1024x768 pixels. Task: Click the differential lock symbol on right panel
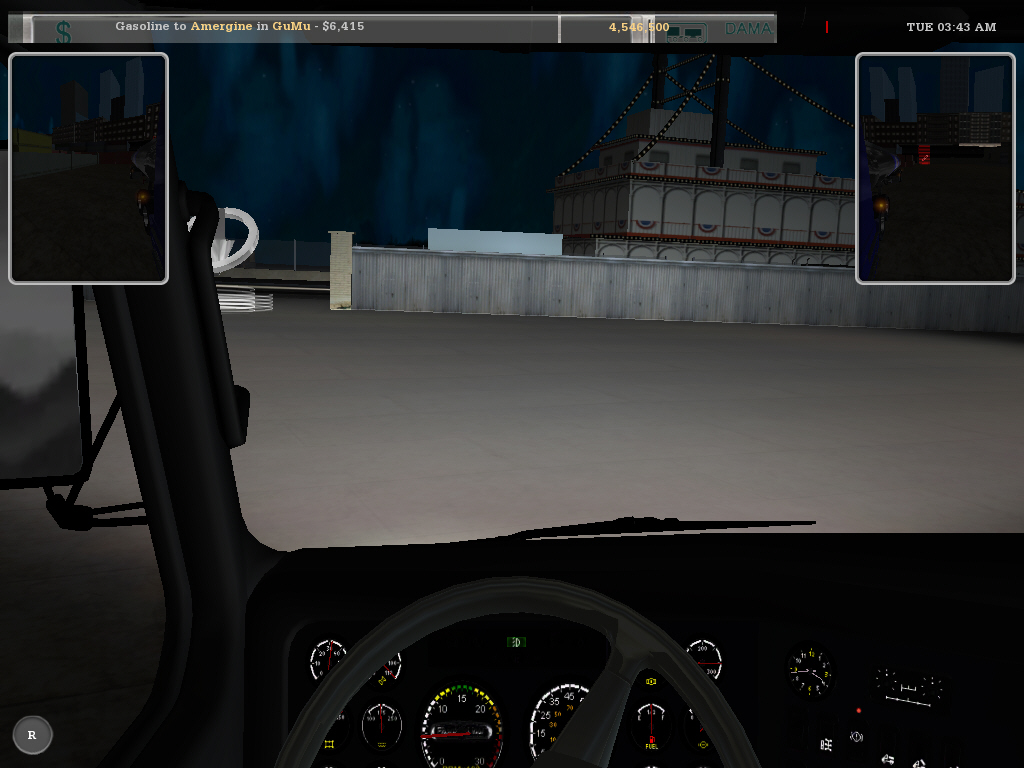pyautogui.click(x=825, y=744)
